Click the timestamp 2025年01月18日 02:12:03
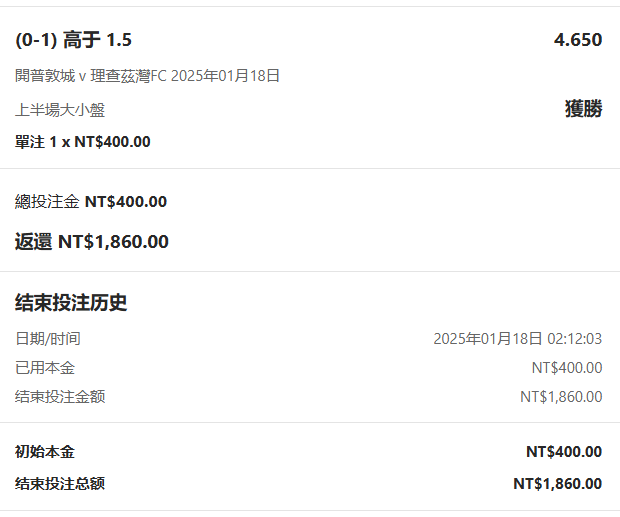Image resolution: width=620 pixels, height=517 pixels. coord(517,339)
